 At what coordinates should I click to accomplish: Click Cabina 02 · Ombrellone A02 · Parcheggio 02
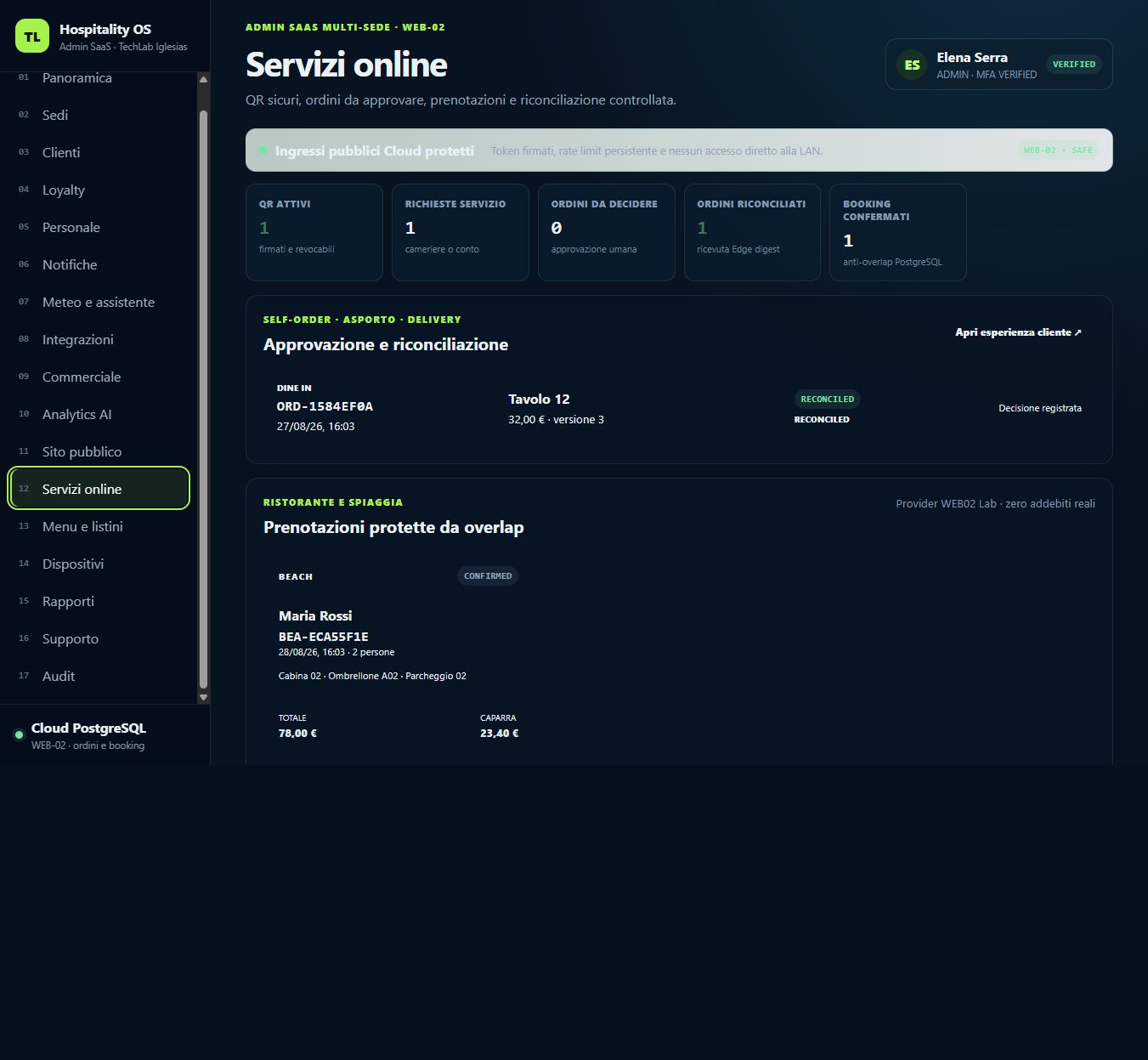(372, 676)
